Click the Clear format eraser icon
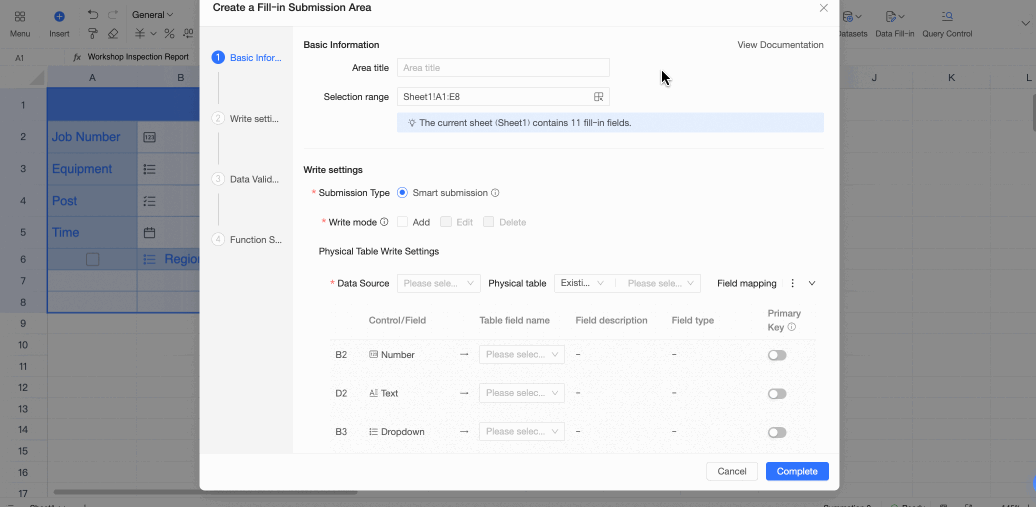 click(x=113, y=33)
